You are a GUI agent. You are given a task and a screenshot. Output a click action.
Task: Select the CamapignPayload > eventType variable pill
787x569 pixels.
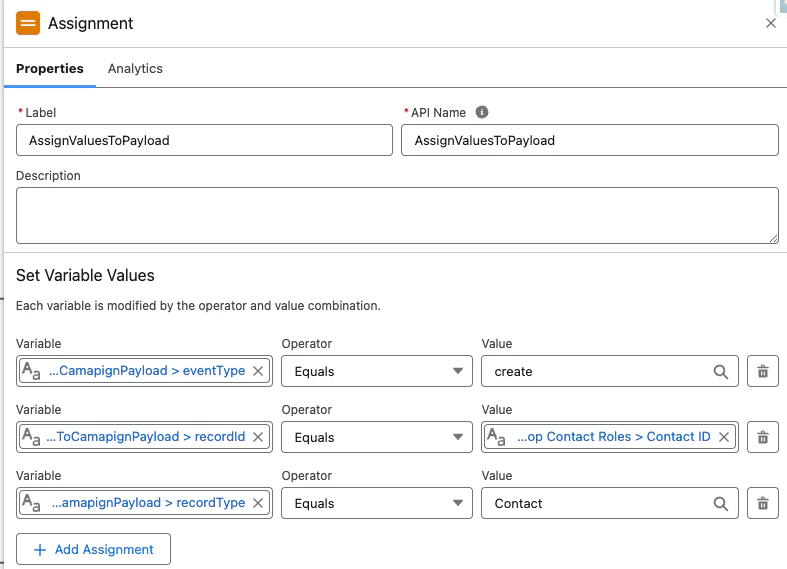pos(147,371)
